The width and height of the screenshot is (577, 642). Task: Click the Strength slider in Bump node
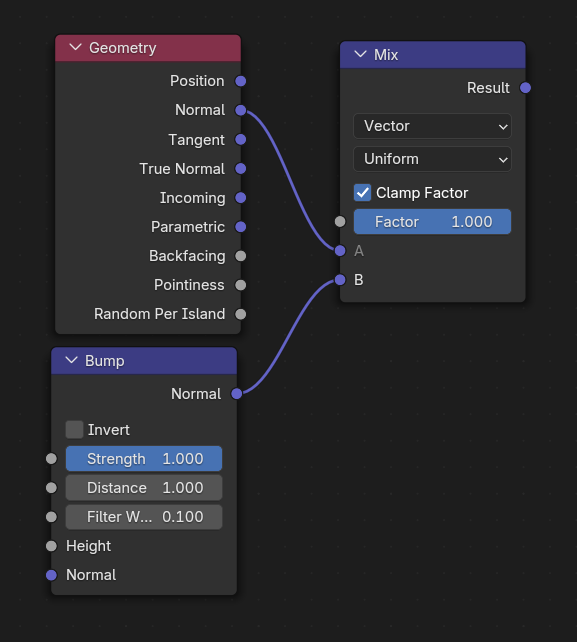point(144,459)
